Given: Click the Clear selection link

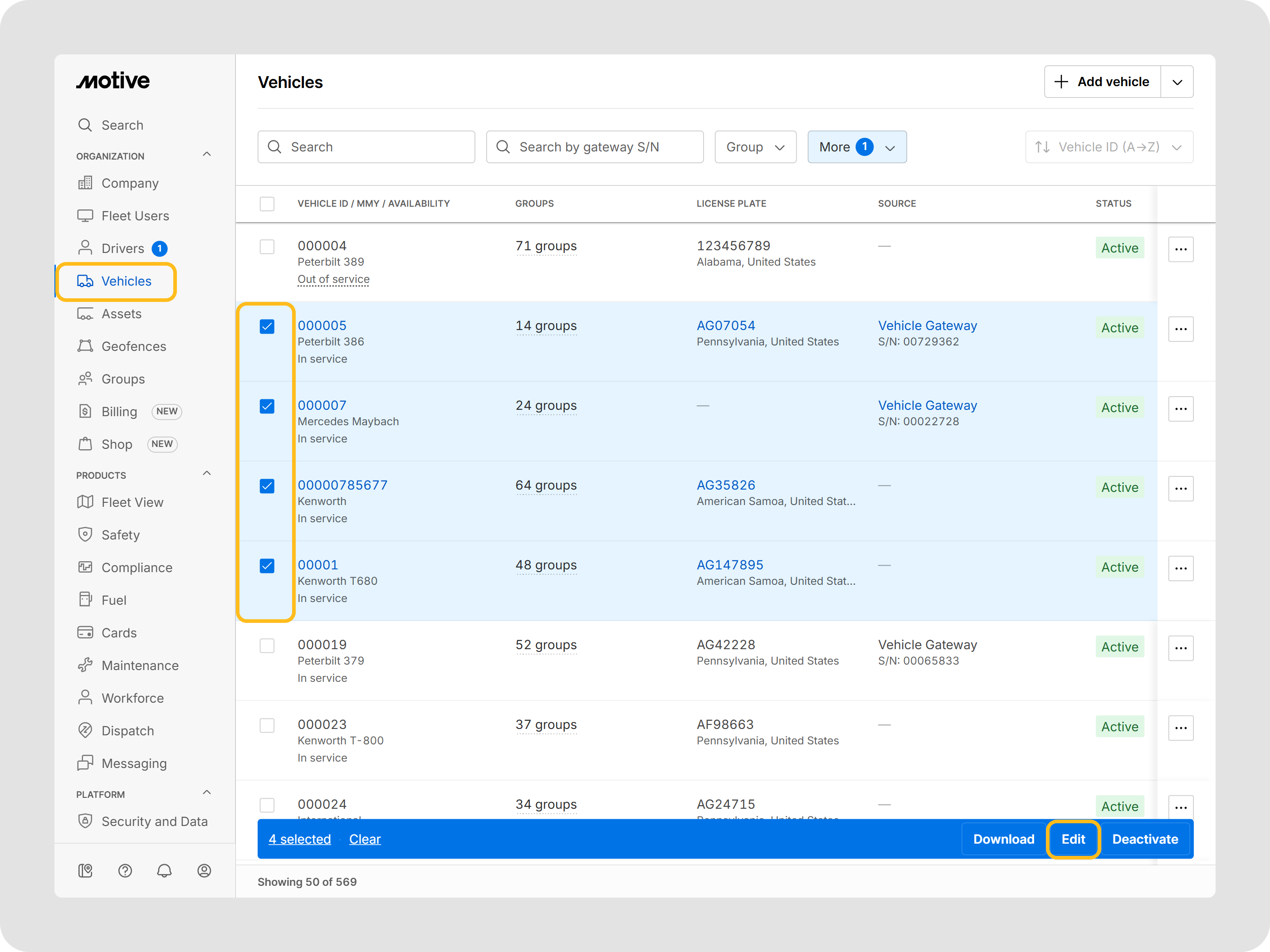Looking at the screenshot, I should click(x=365, y=839).
